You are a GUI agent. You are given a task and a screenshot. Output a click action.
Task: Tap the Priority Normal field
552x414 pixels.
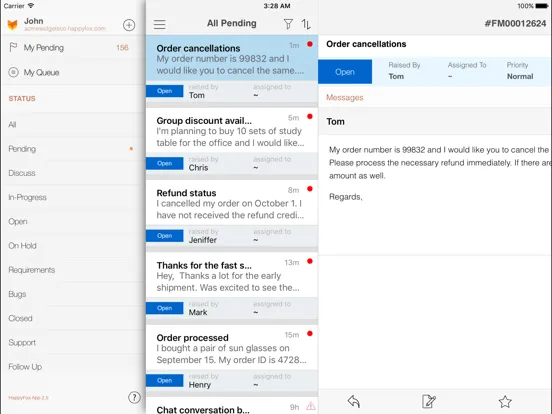pyautogui.click(x=520, y=71)
